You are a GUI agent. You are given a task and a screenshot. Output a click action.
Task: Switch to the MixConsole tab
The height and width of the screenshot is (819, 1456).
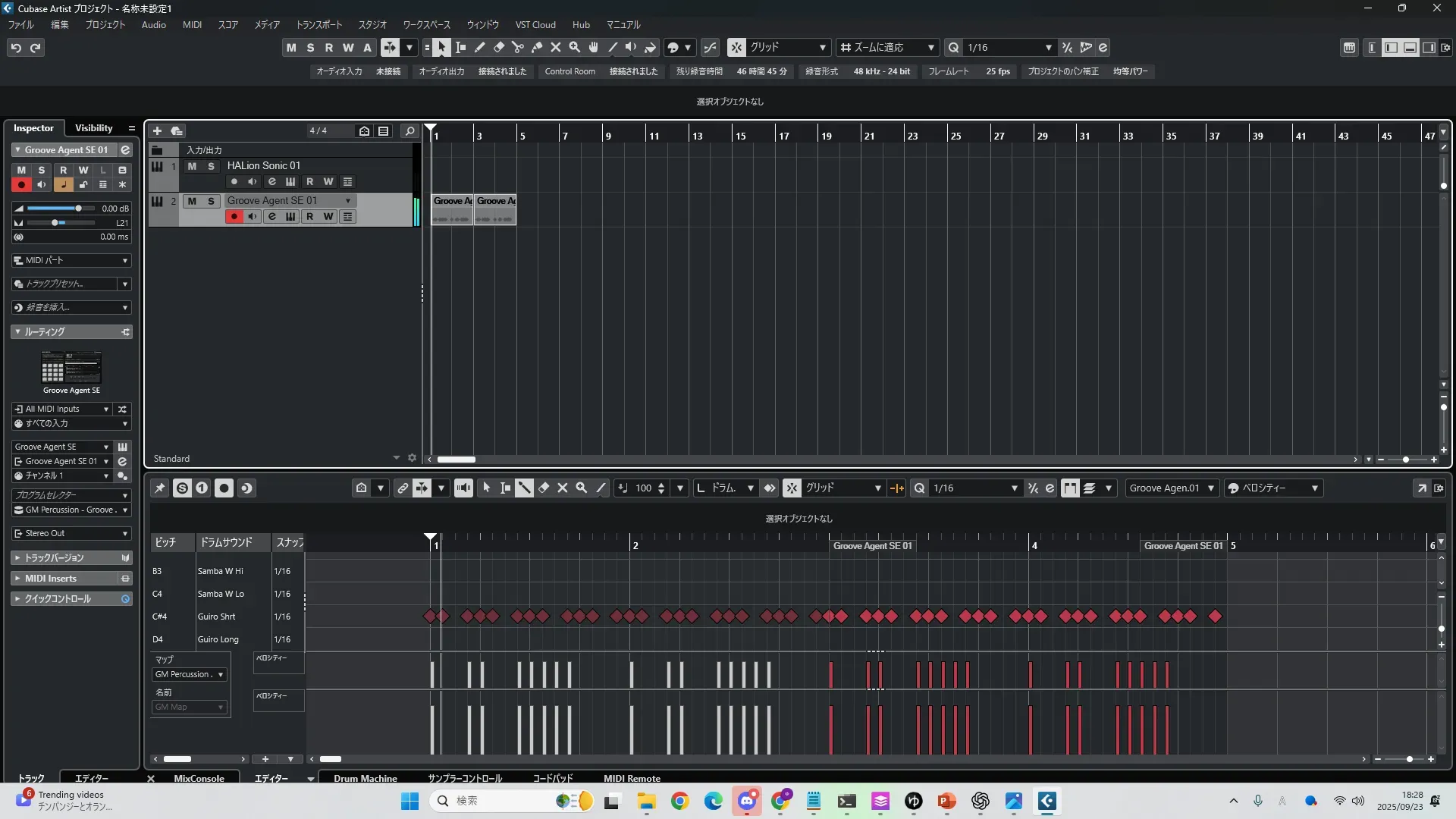(x=199, y=779)
